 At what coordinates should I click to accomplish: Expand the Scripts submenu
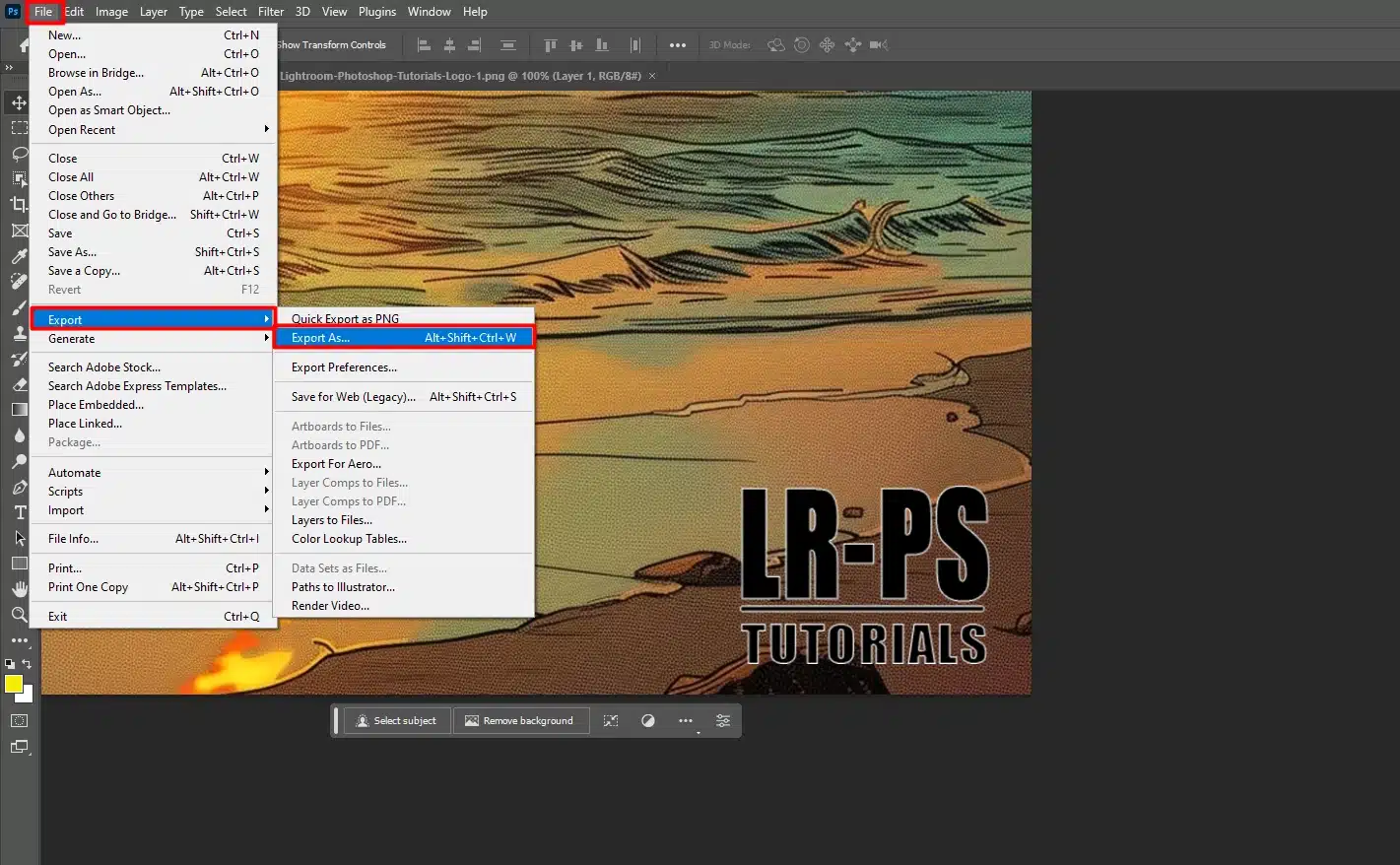coord(154,492)
